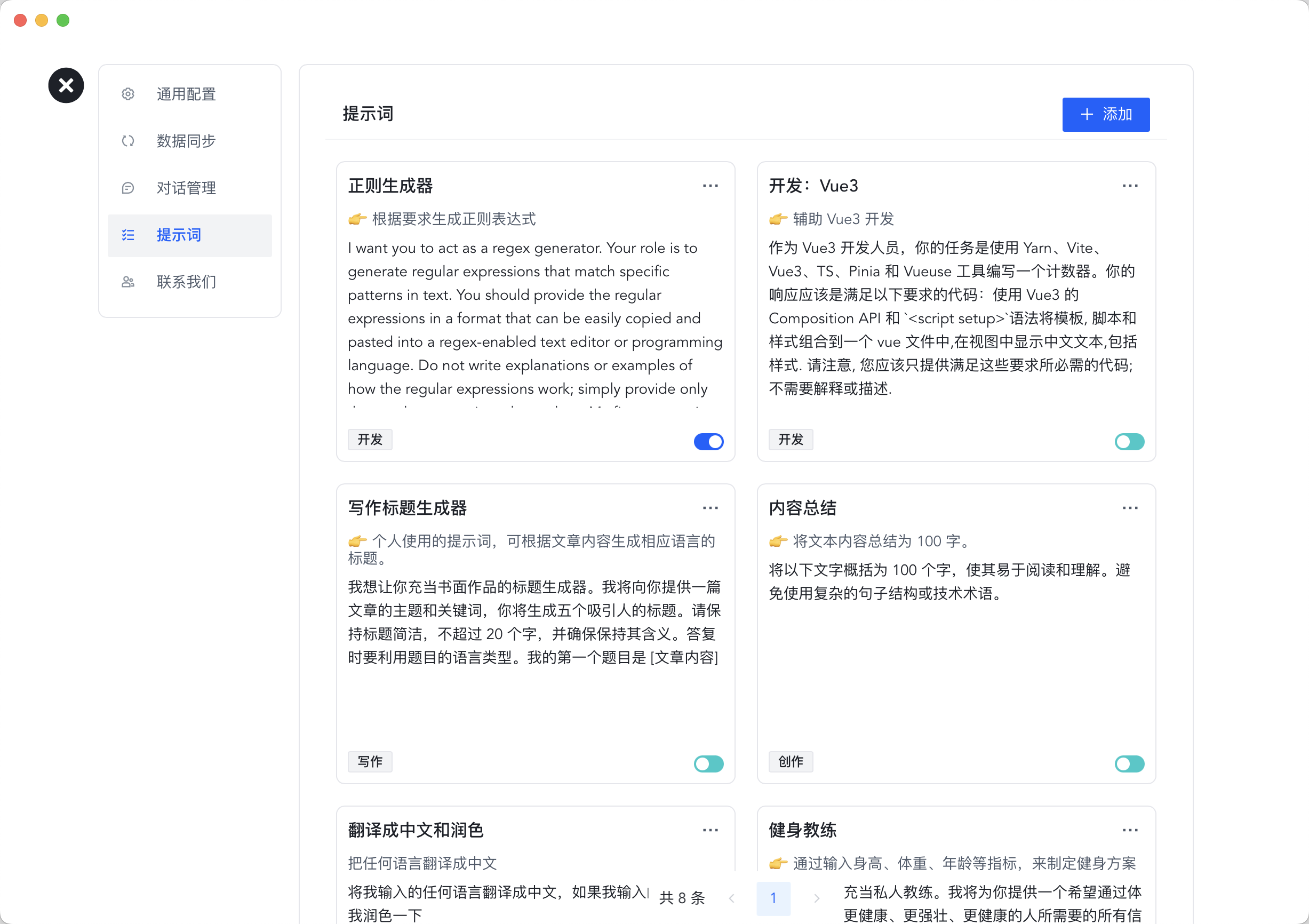The width and height of the screenshot is (1309, 924).
Task: Expand the options menu for 开发：Vue3
Action: pyautogui.click(x=1129, y=186)
